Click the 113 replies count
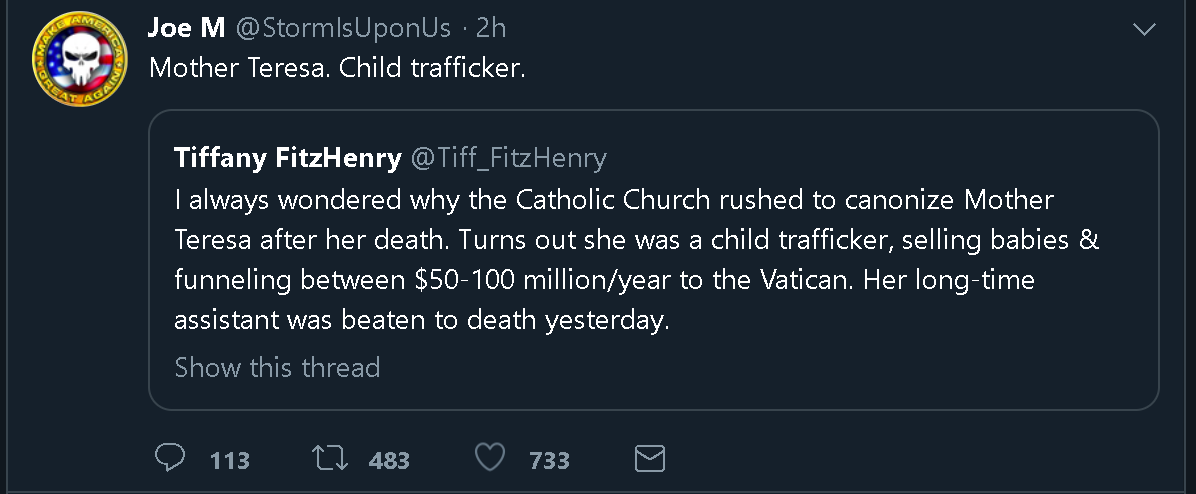The width and height of the screenshot is (1196, 494). tap(230, 461)
